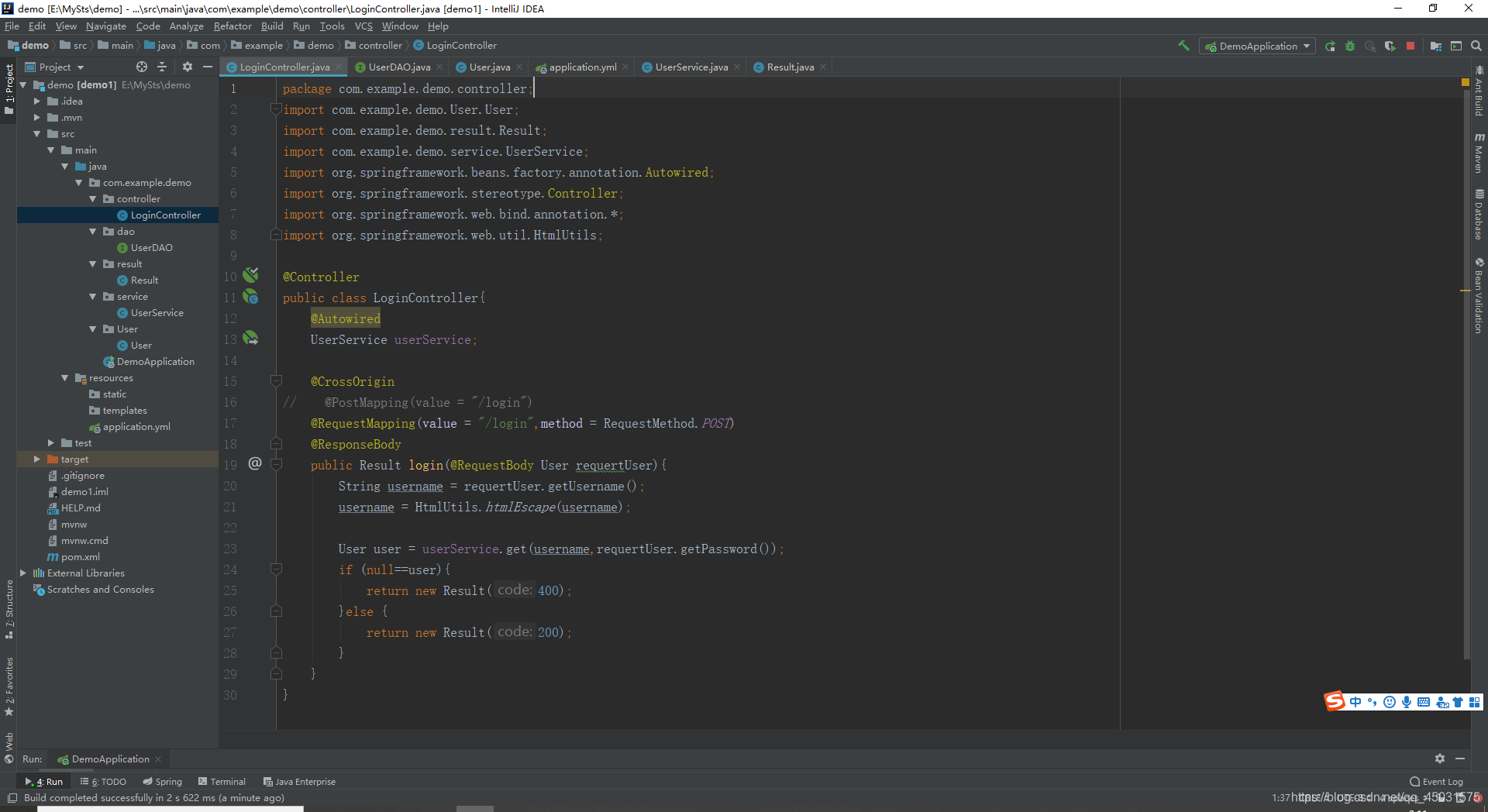The image size is (1488, 812).
Task: Open the 6: TODO tool window
Action: [x=103, y=781]
